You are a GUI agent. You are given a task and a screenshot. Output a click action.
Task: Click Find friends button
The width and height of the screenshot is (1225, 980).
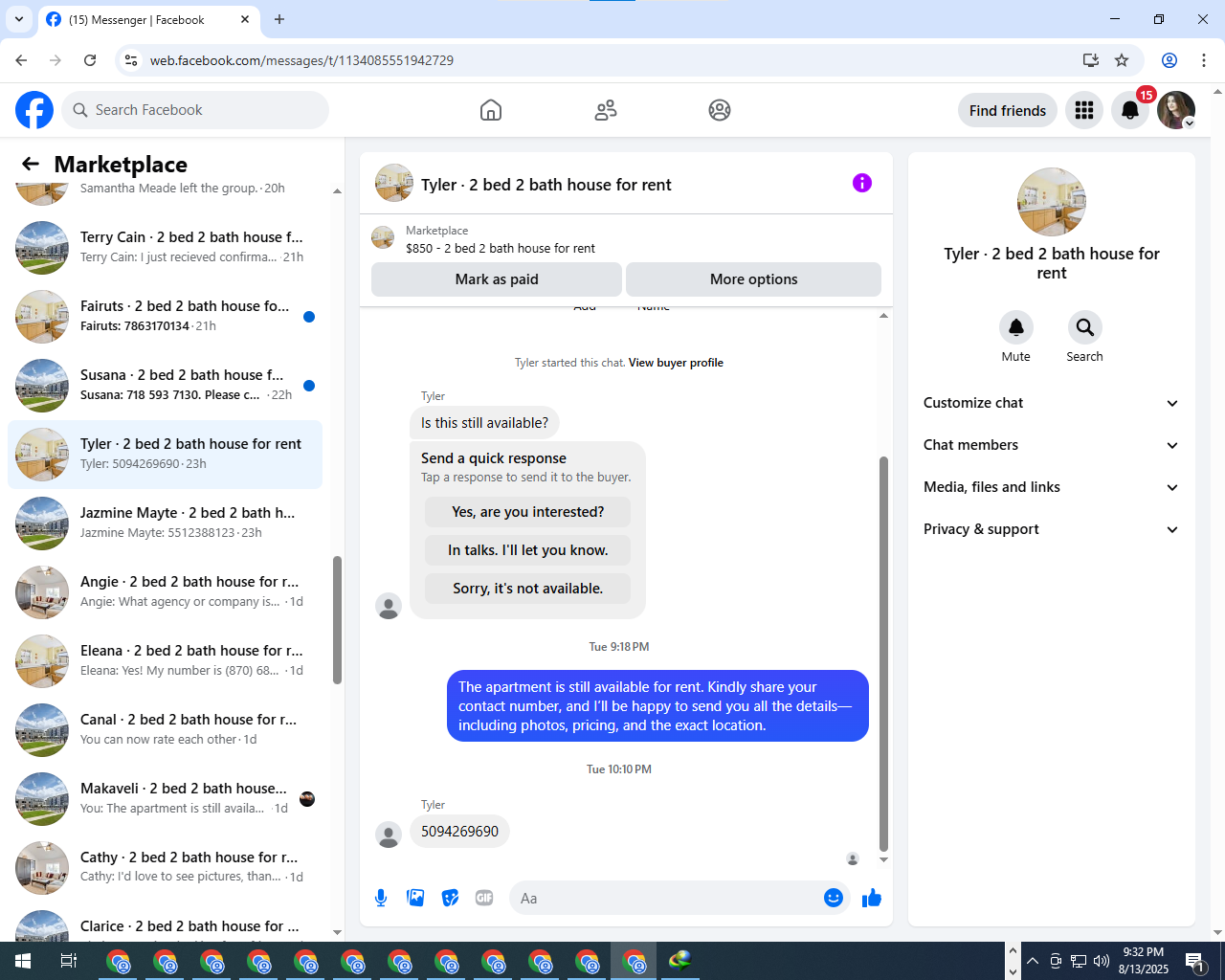tap(1008, 110)
